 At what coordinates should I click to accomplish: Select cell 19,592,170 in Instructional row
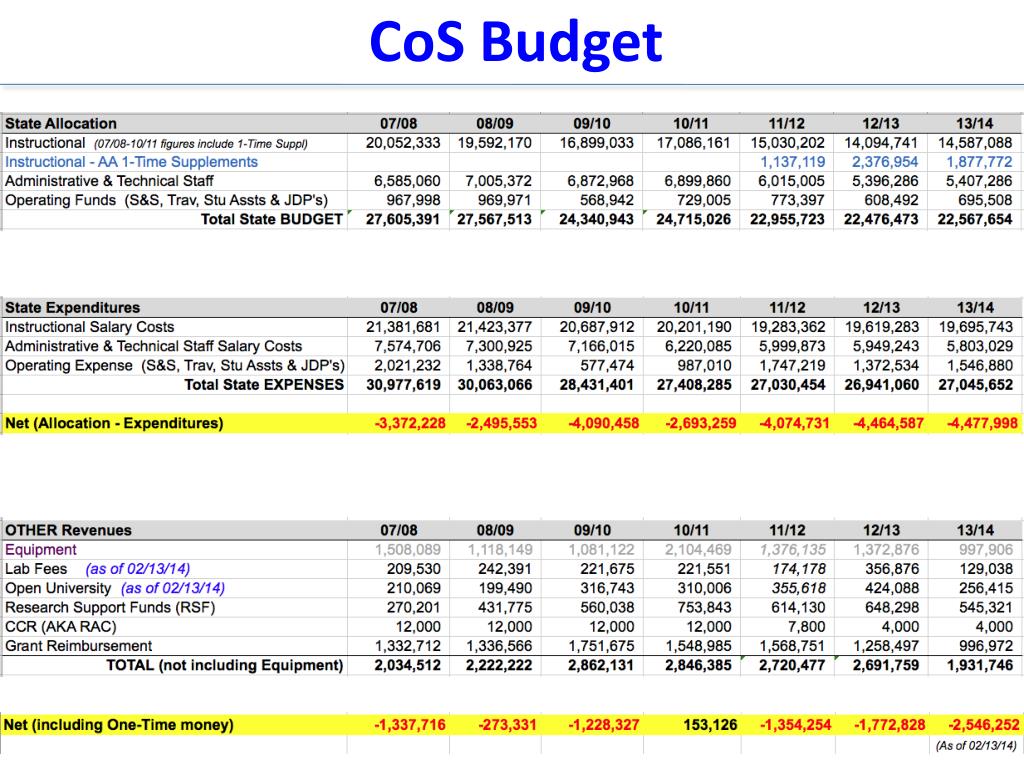(494, 143)
